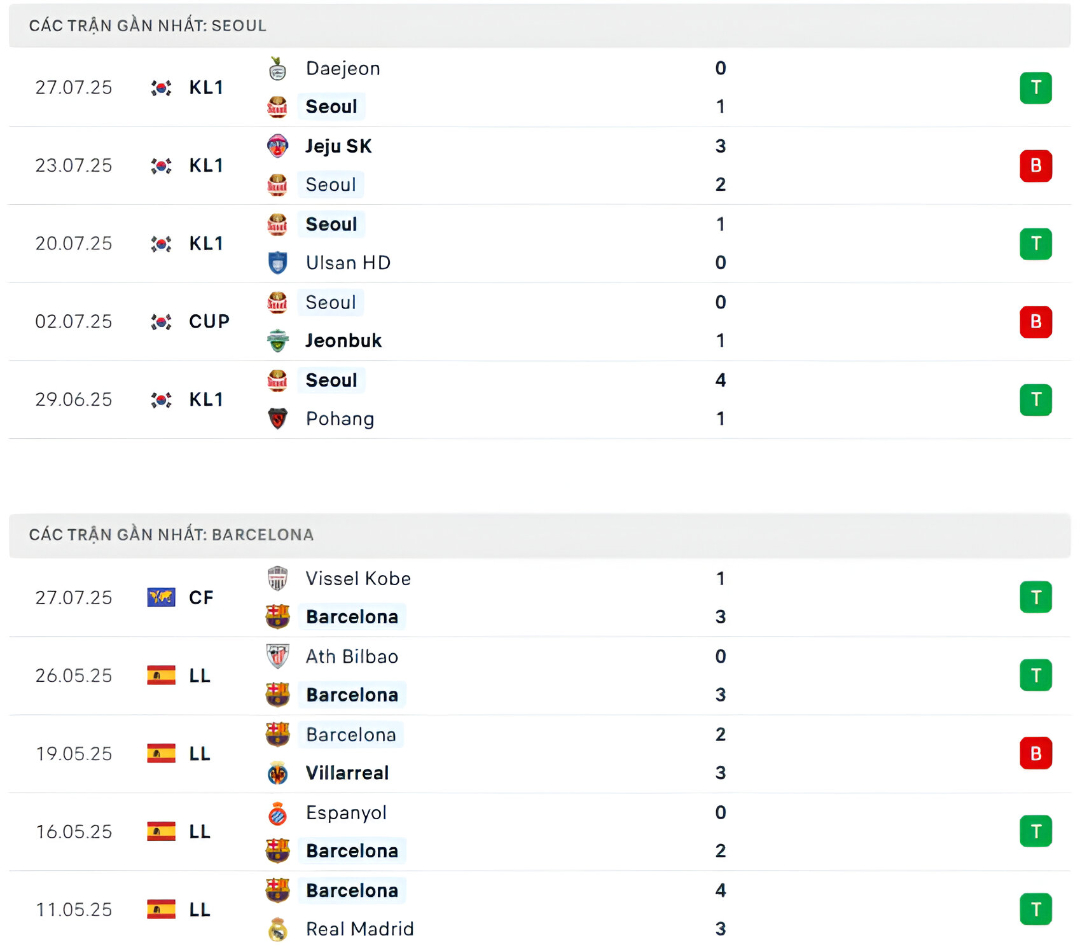Open the Pohang team crest
The height and width of the screenshot is (946, 1080).
coord(277,419)
